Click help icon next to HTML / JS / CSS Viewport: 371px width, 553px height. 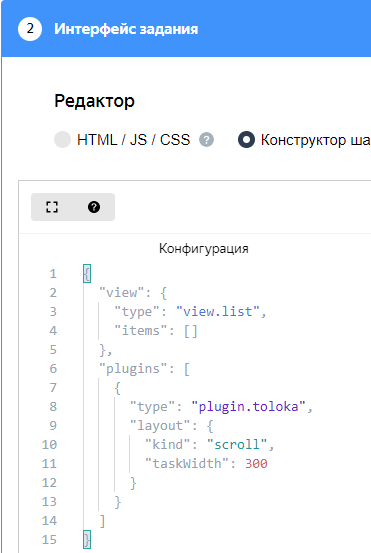pyautogui.click(x=206, y=140)
